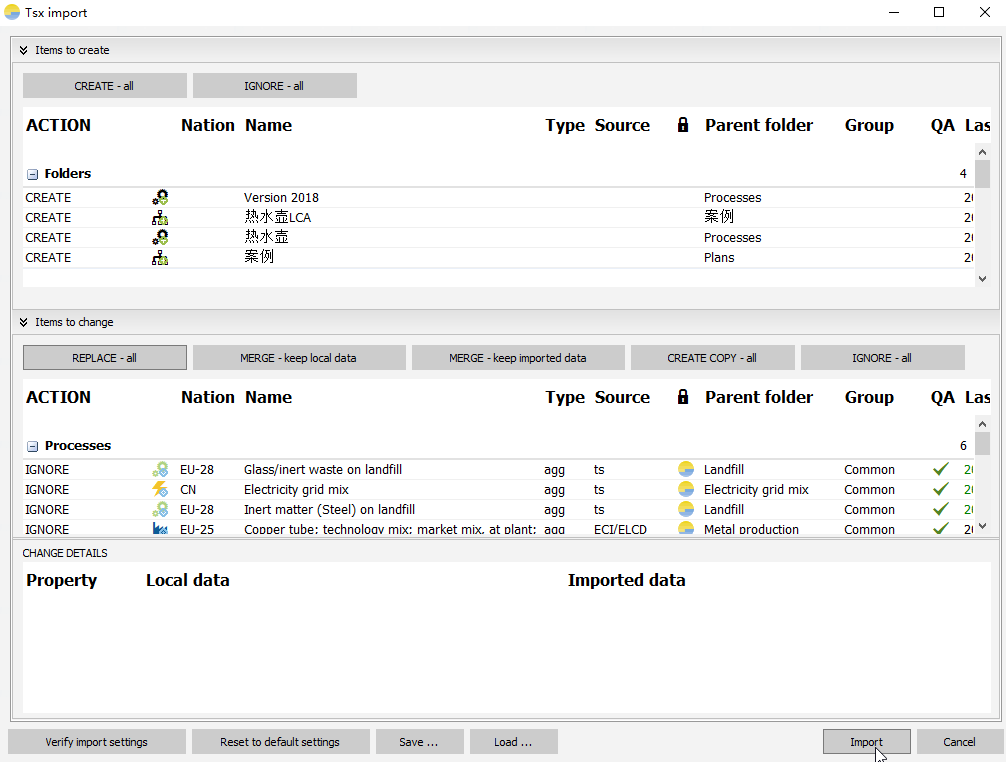Click the plan icon beside 热水壶LCA
The height and width of the screenshot is (762, 1006).
click(x=160, y=218)
